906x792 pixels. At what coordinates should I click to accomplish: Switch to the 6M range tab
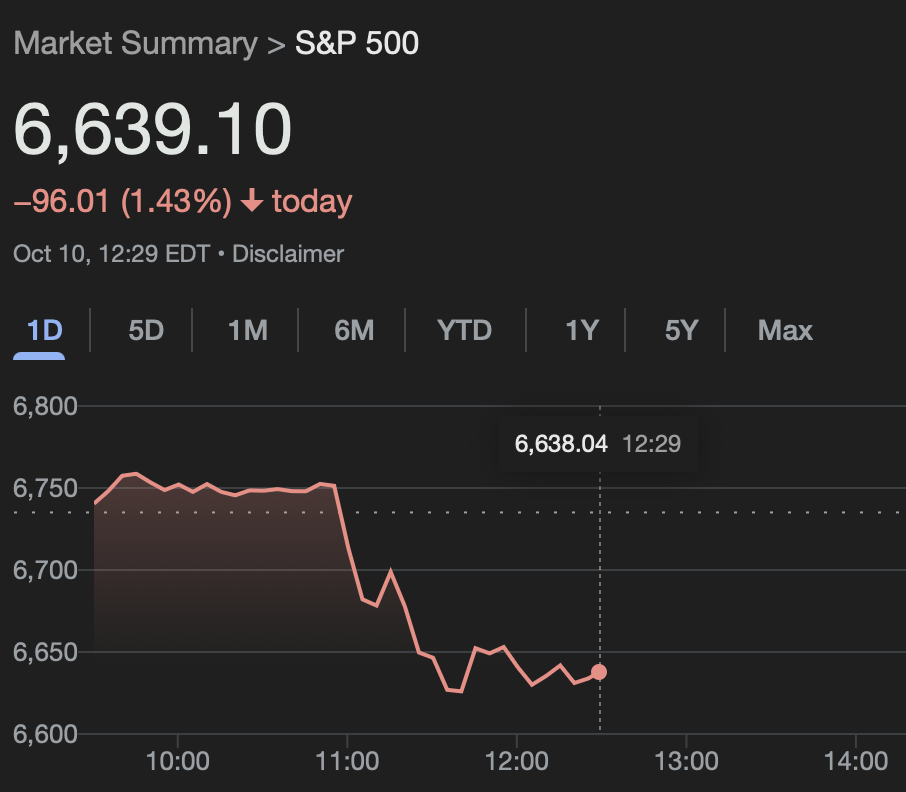354,330
